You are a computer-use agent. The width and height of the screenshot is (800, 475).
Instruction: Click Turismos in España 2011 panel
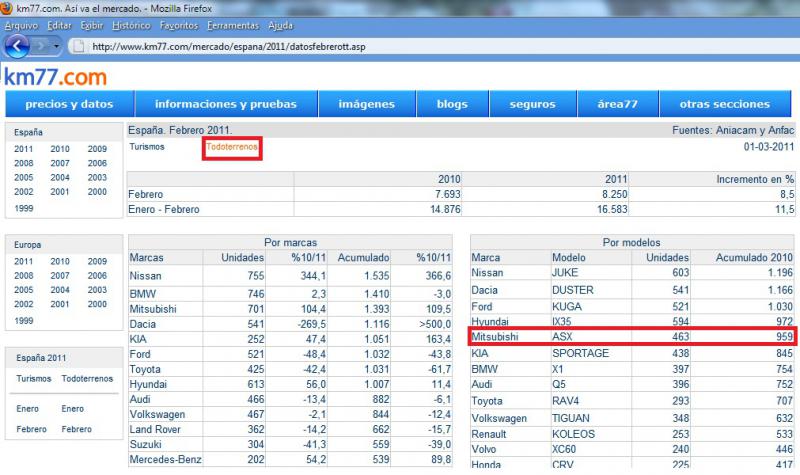point(34,379)
